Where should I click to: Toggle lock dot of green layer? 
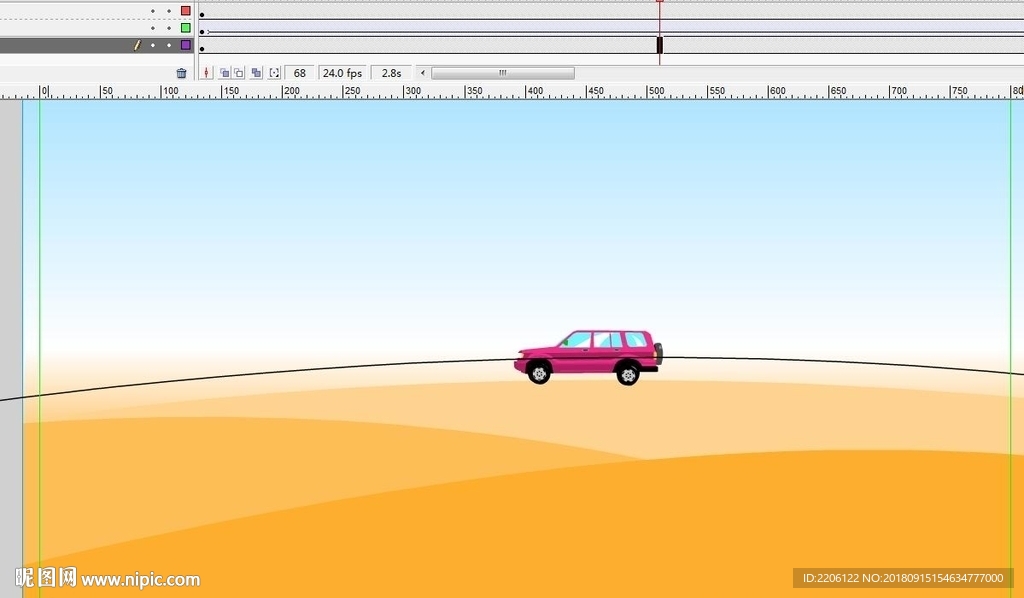point(169,28)
